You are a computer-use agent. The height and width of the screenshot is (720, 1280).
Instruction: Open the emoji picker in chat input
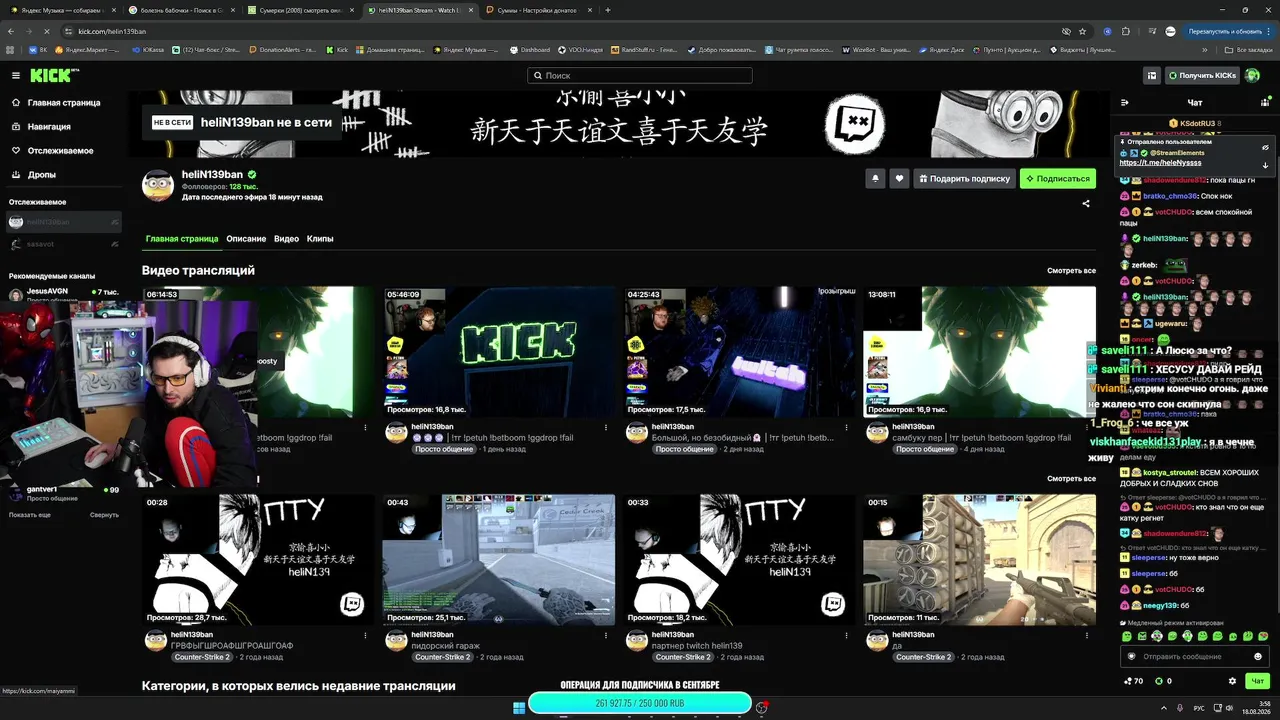pos(1258,656)
